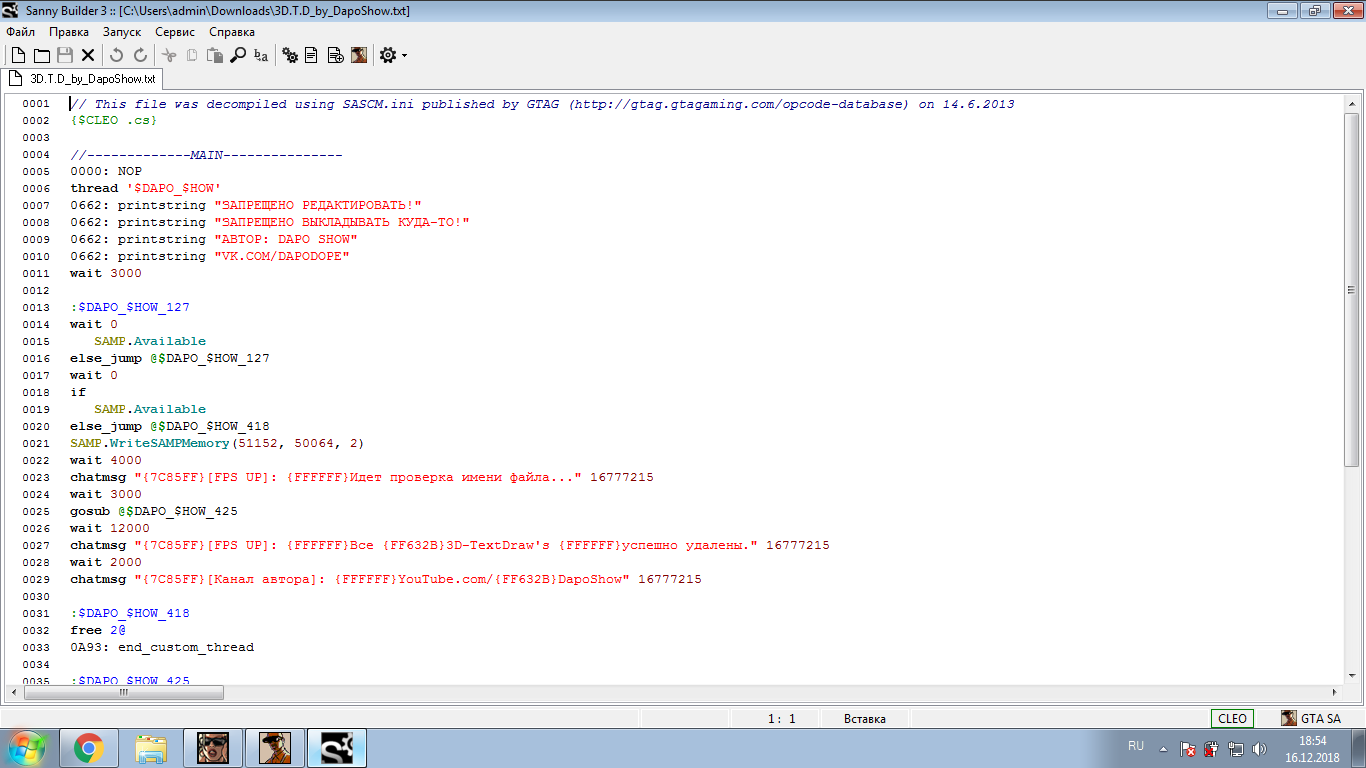Toggle the Вставка insert mode indicator
The height and width of the screenshot is (768, 1366).
click(865, 718)
